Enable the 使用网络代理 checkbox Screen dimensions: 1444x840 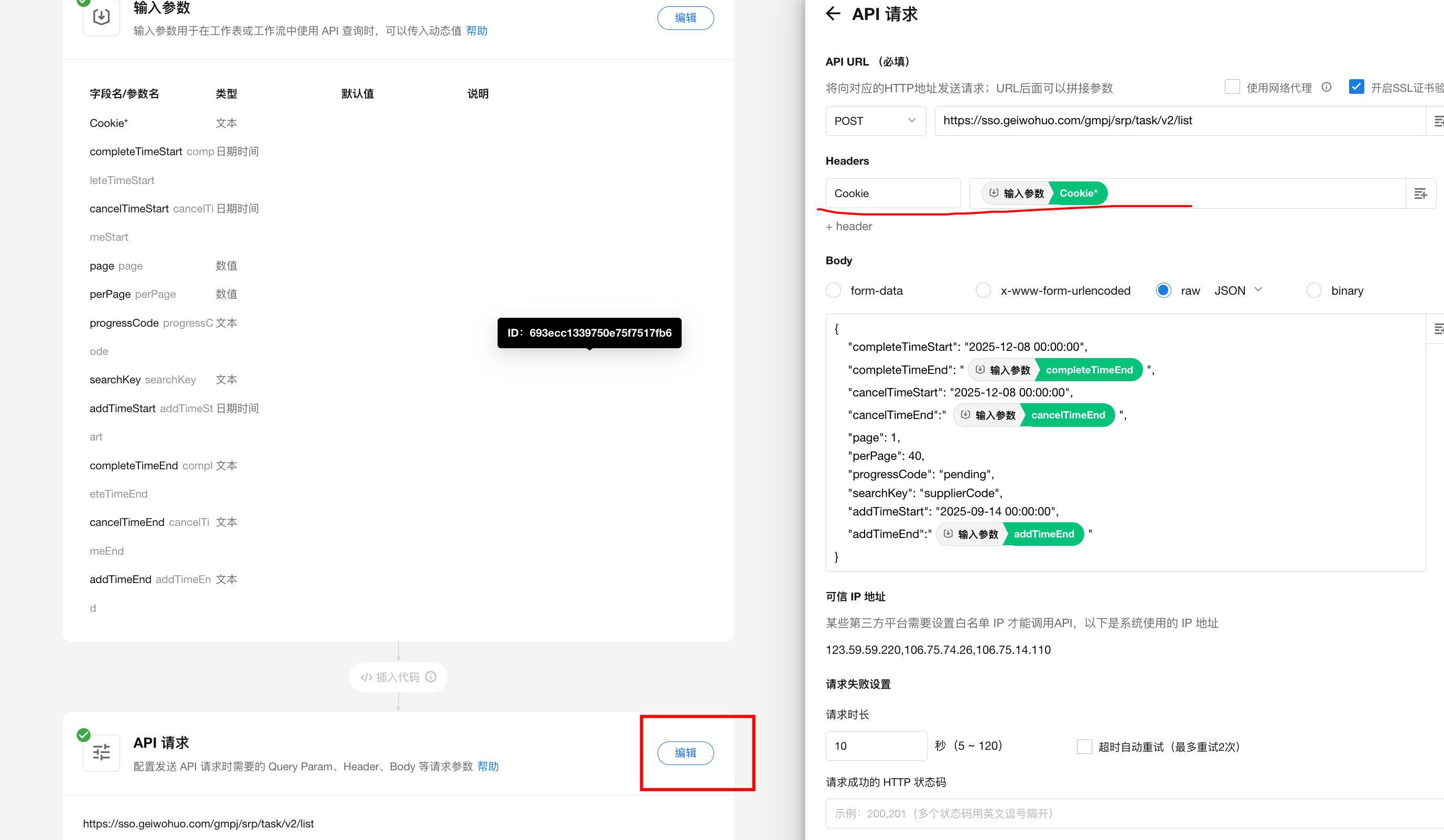point(1232,87)
